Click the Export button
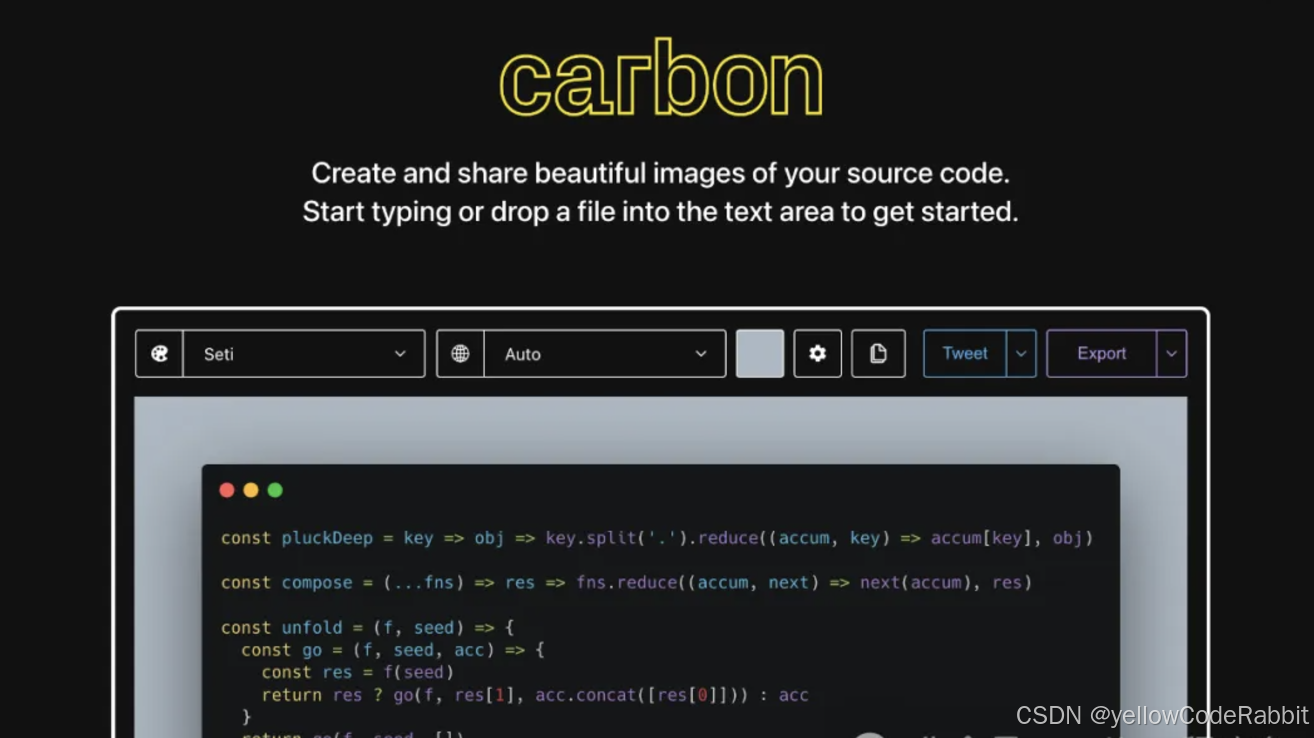 point(1102,354)
